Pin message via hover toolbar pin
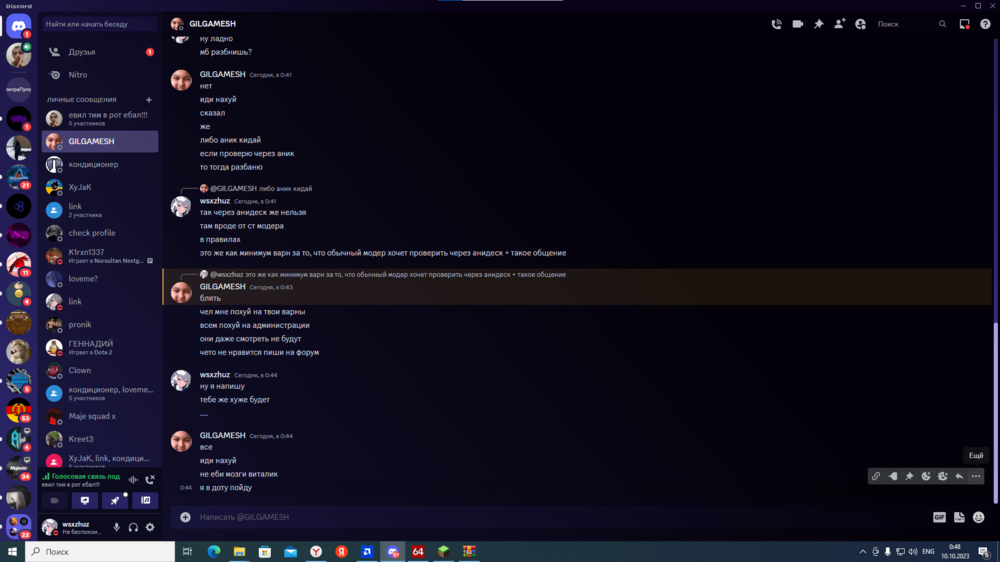 pos(909,476)
